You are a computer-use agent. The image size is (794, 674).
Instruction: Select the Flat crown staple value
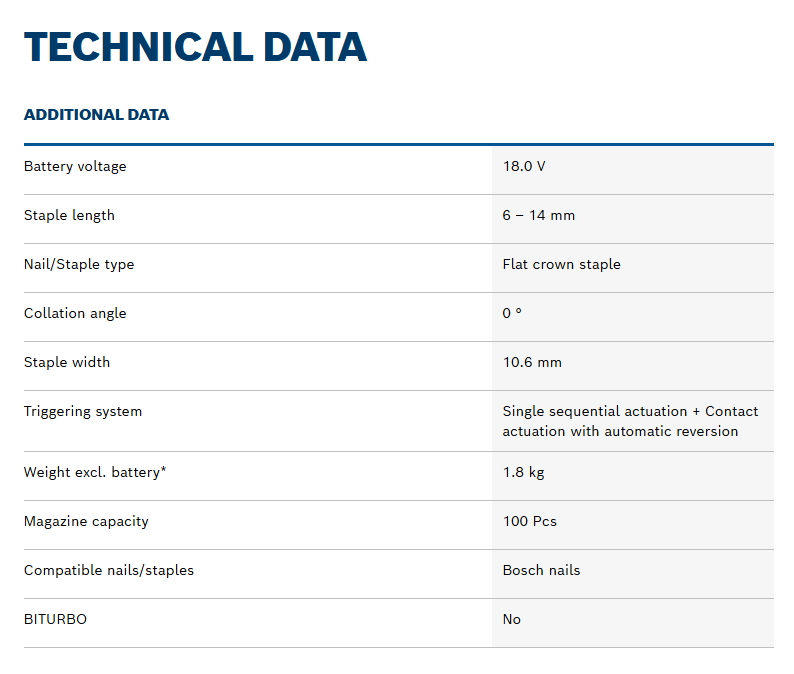coord(561,264)
